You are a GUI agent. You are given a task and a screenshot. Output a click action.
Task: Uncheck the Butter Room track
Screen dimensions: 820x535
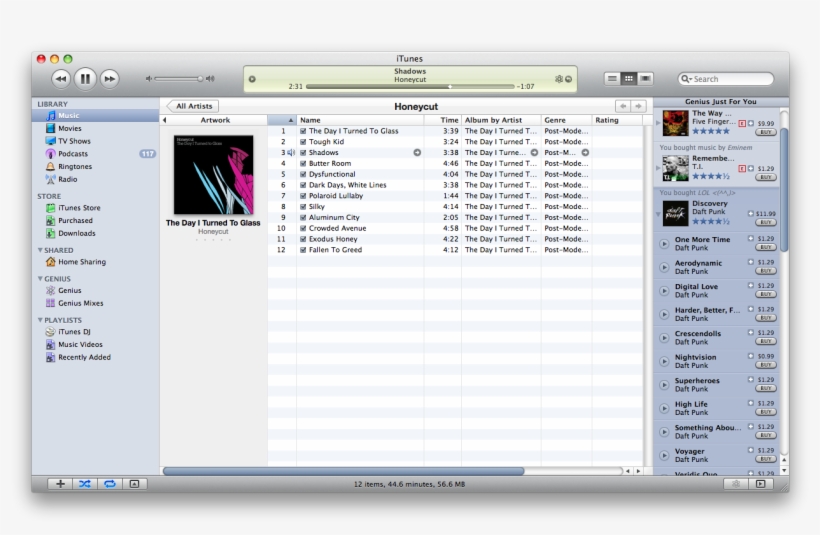click(x=303, y=164)
